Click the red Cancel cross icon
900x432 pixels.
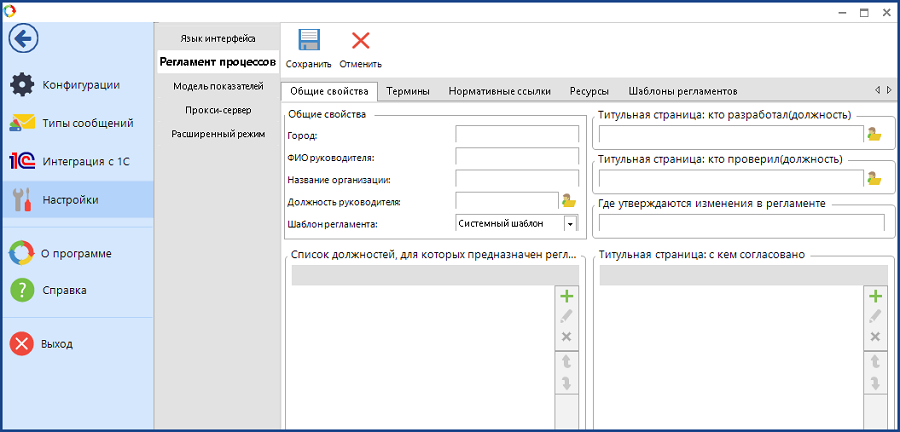(x=360, y=41)
